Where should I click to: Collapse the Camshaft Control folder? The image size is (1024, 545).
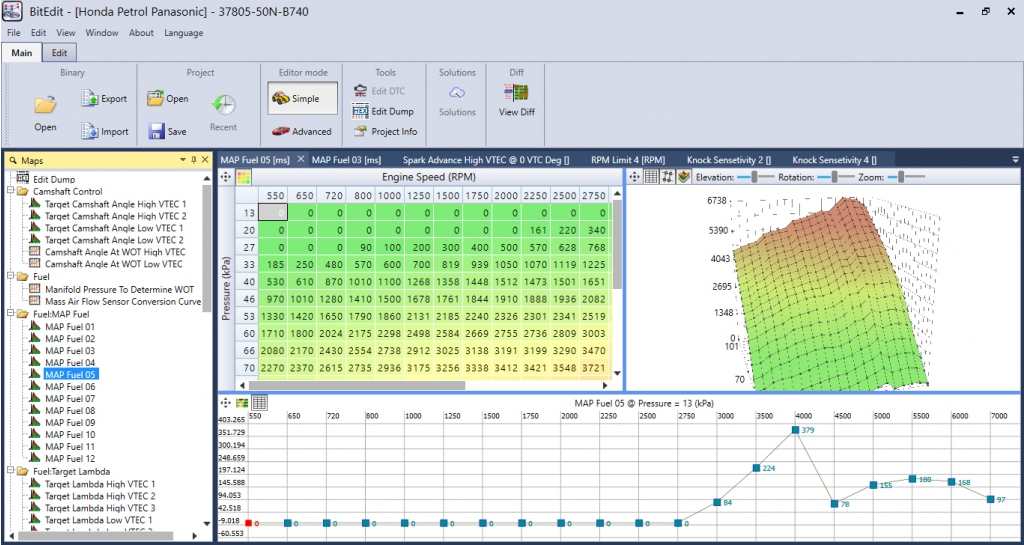pyautogui.click(x=10, y=191)
